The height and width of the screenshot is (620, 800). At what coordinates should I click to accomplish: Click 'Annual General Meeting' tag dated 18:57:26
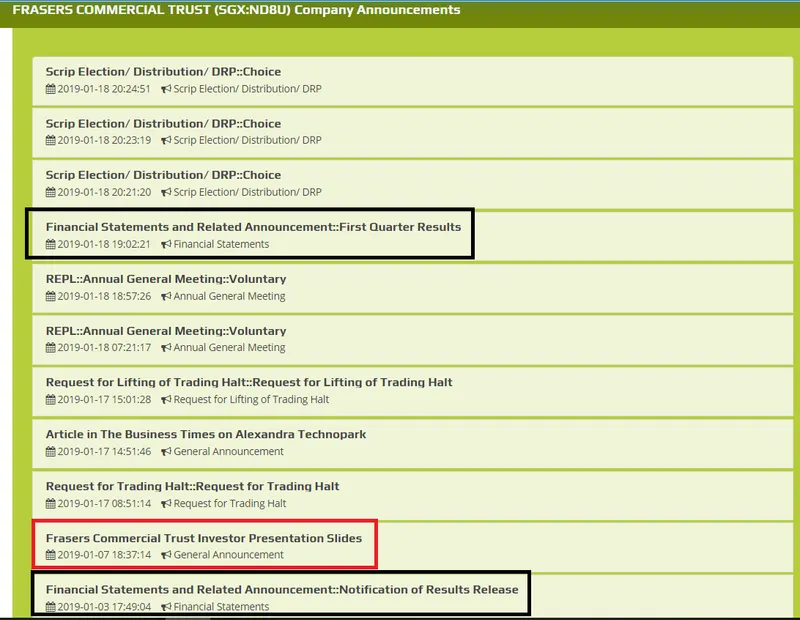click(230, 296)
